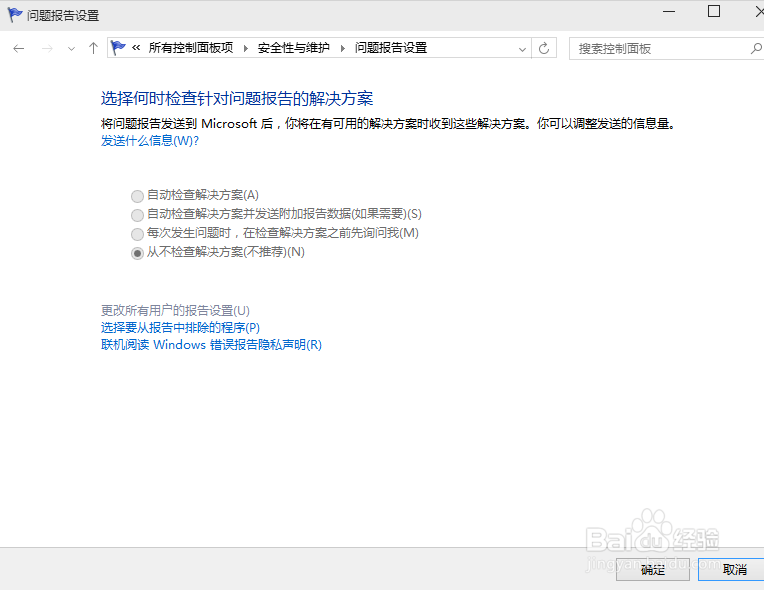Select 每次发生问题时先询问我(M) option
764x590 pixels.
(x=275, y=233)
